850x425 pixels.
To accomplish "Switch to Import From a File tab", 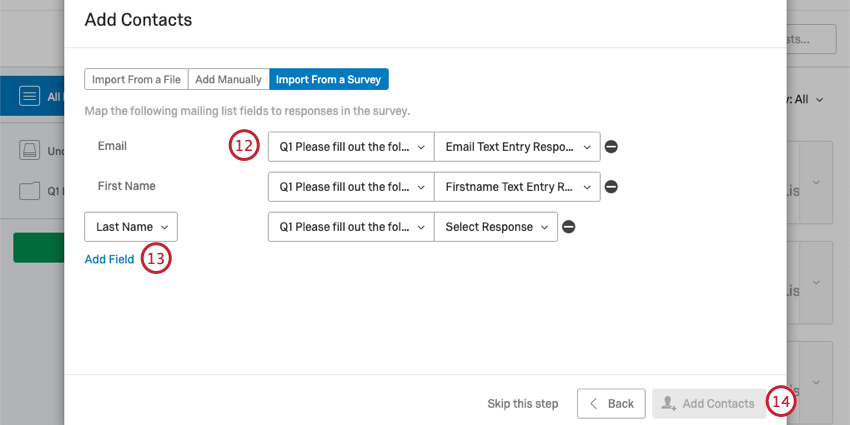I will (136, 79).
